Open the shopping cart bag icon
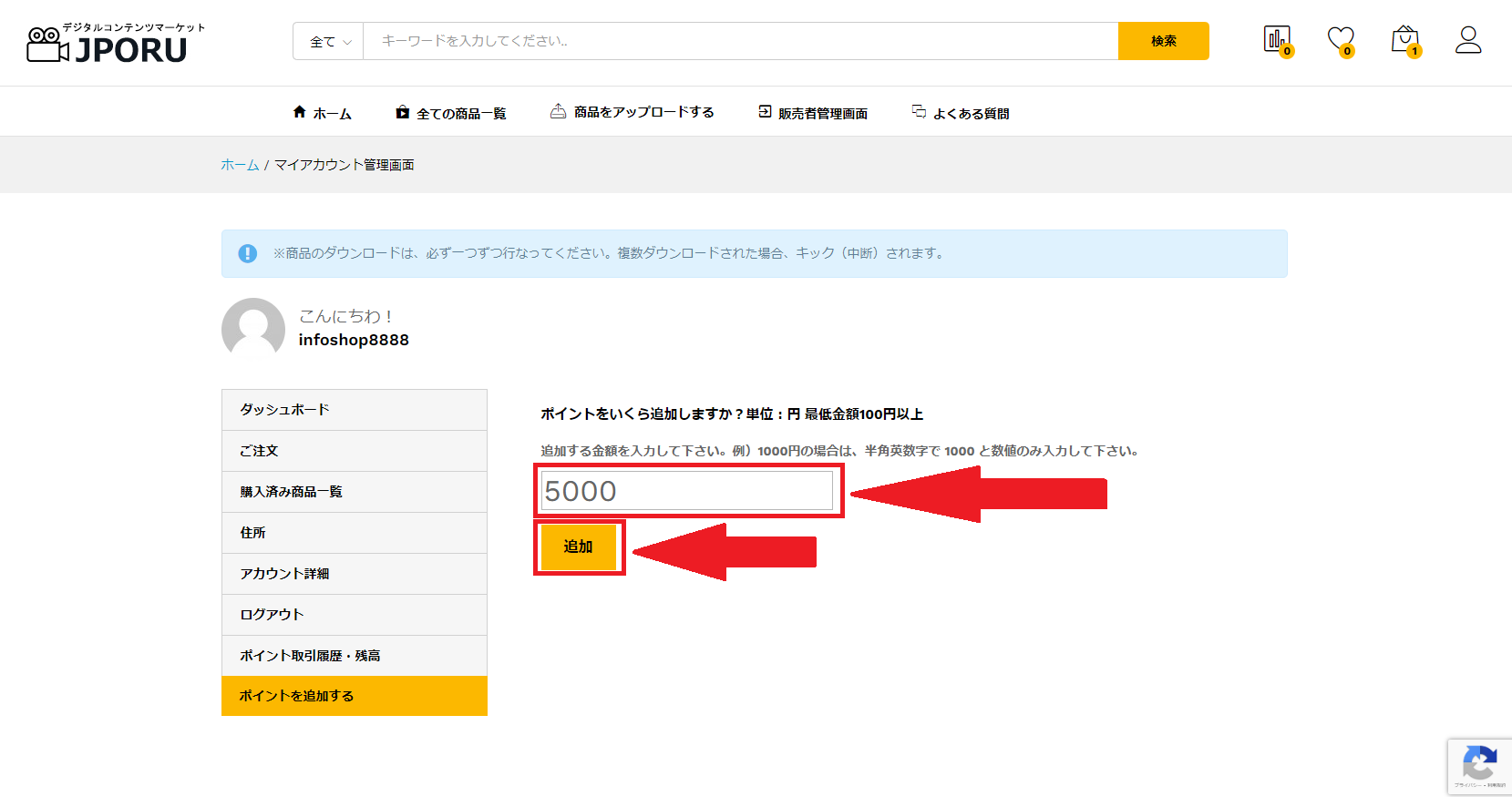 (1404, 39)
